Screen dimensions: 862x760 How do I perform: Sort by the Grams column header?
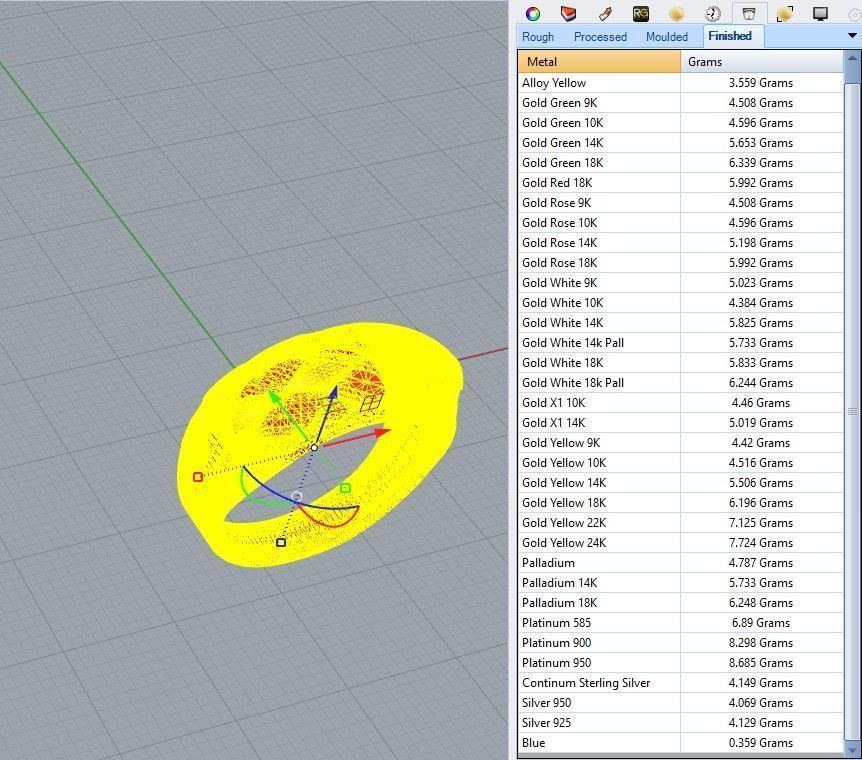click(761, 62)
